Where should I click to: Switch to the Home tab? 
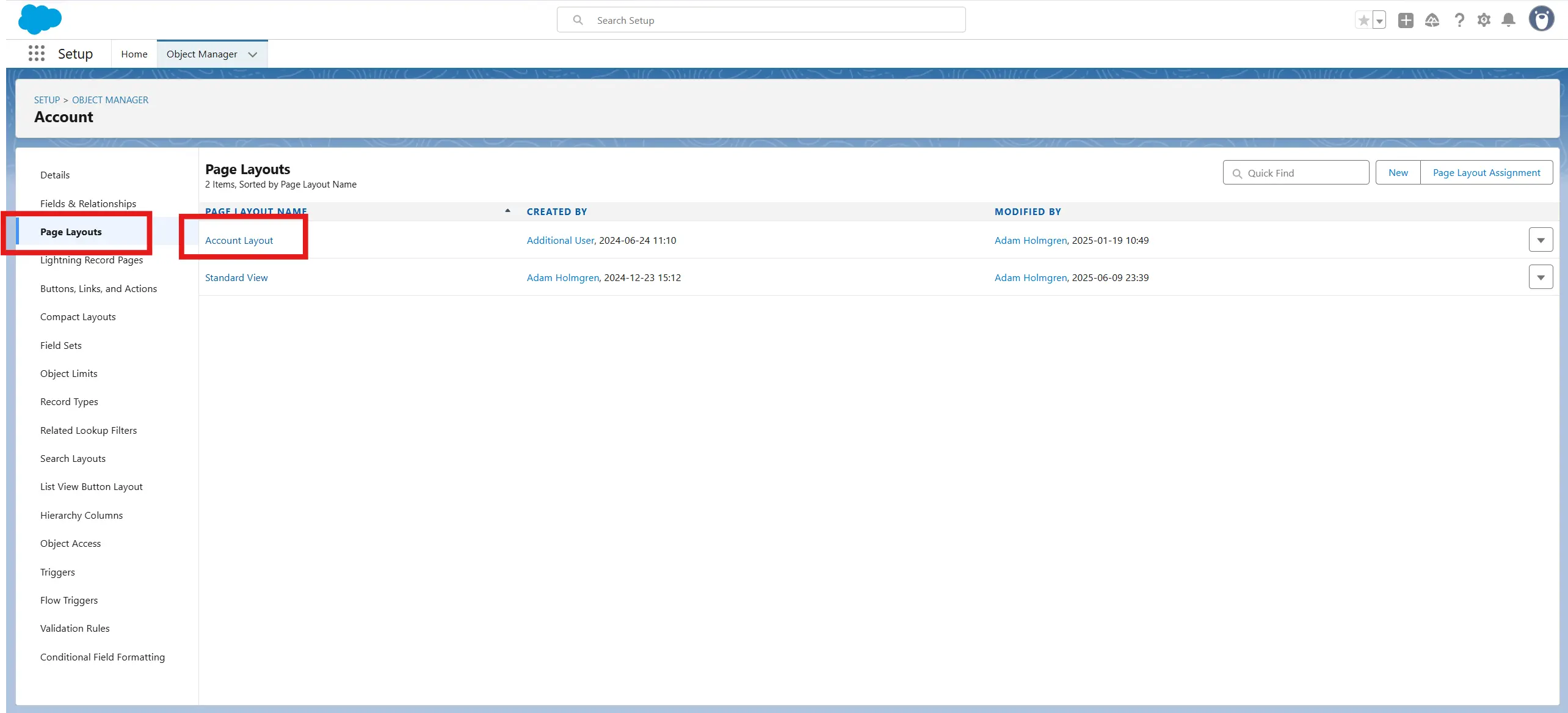point(134,54)
